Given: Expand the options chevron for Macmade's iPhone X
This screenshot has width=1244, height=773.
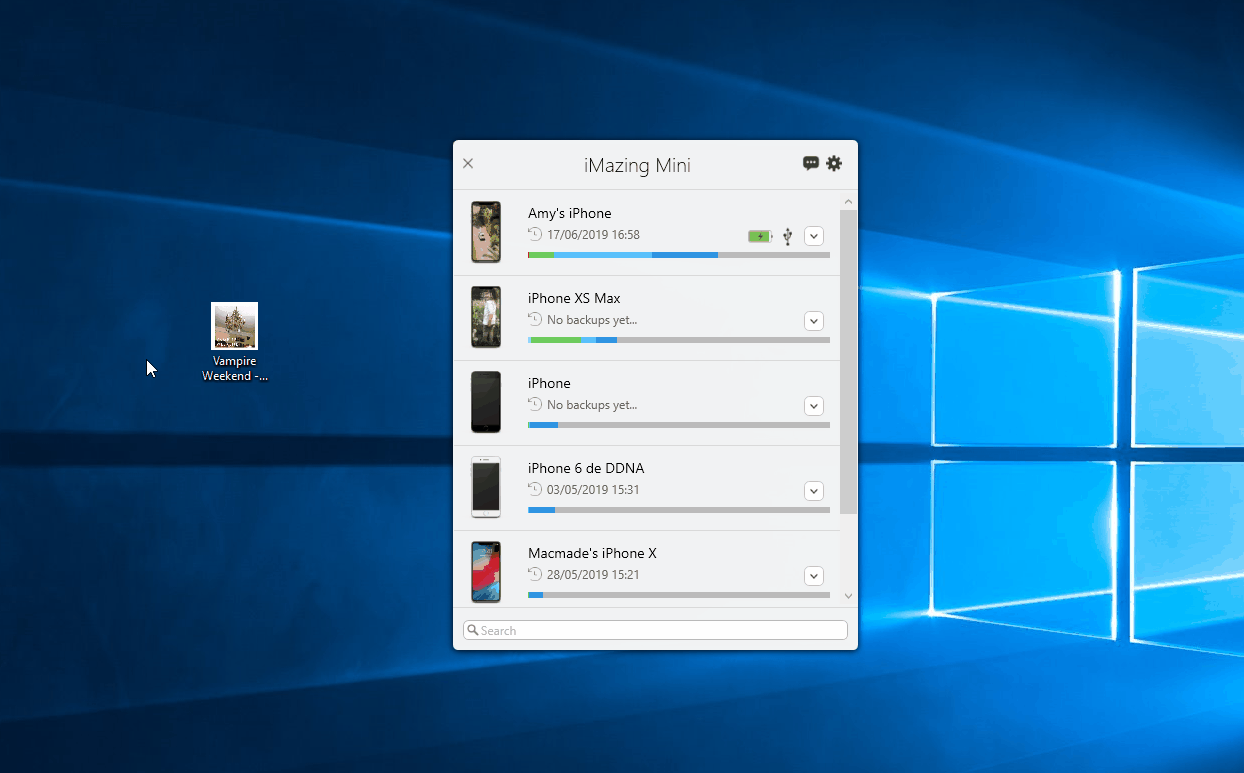Looking at the screenshot, I should (813, 576).
